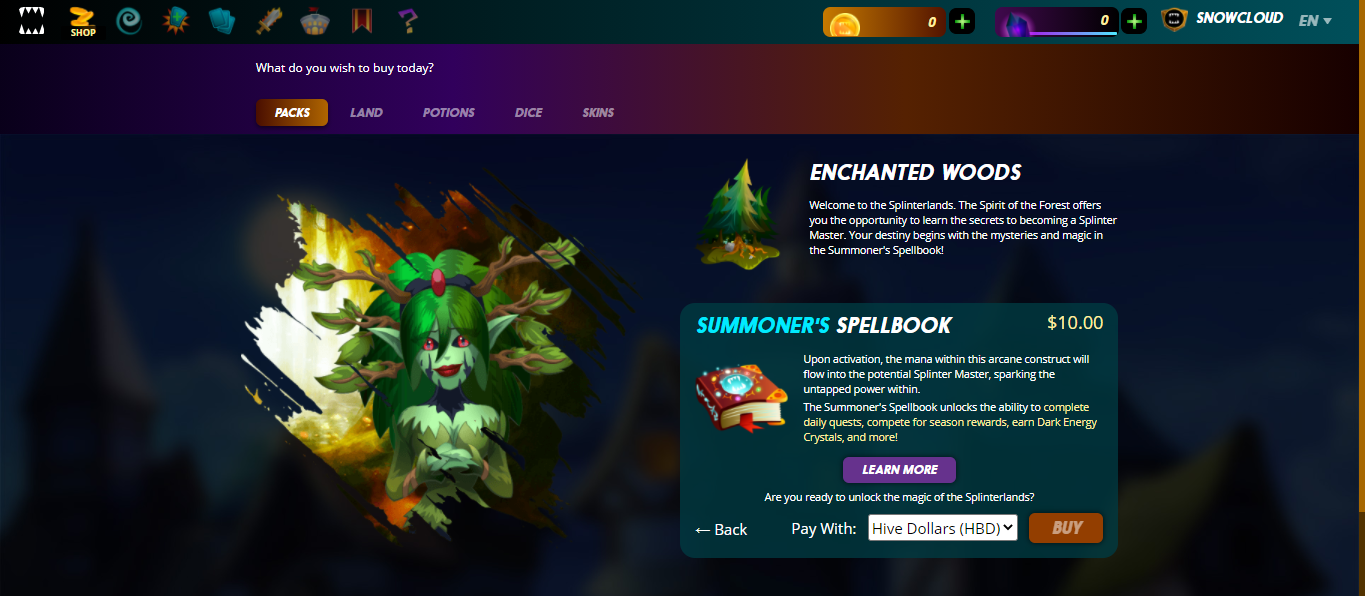Open the Shop coins icon

(x=83, y=21)
